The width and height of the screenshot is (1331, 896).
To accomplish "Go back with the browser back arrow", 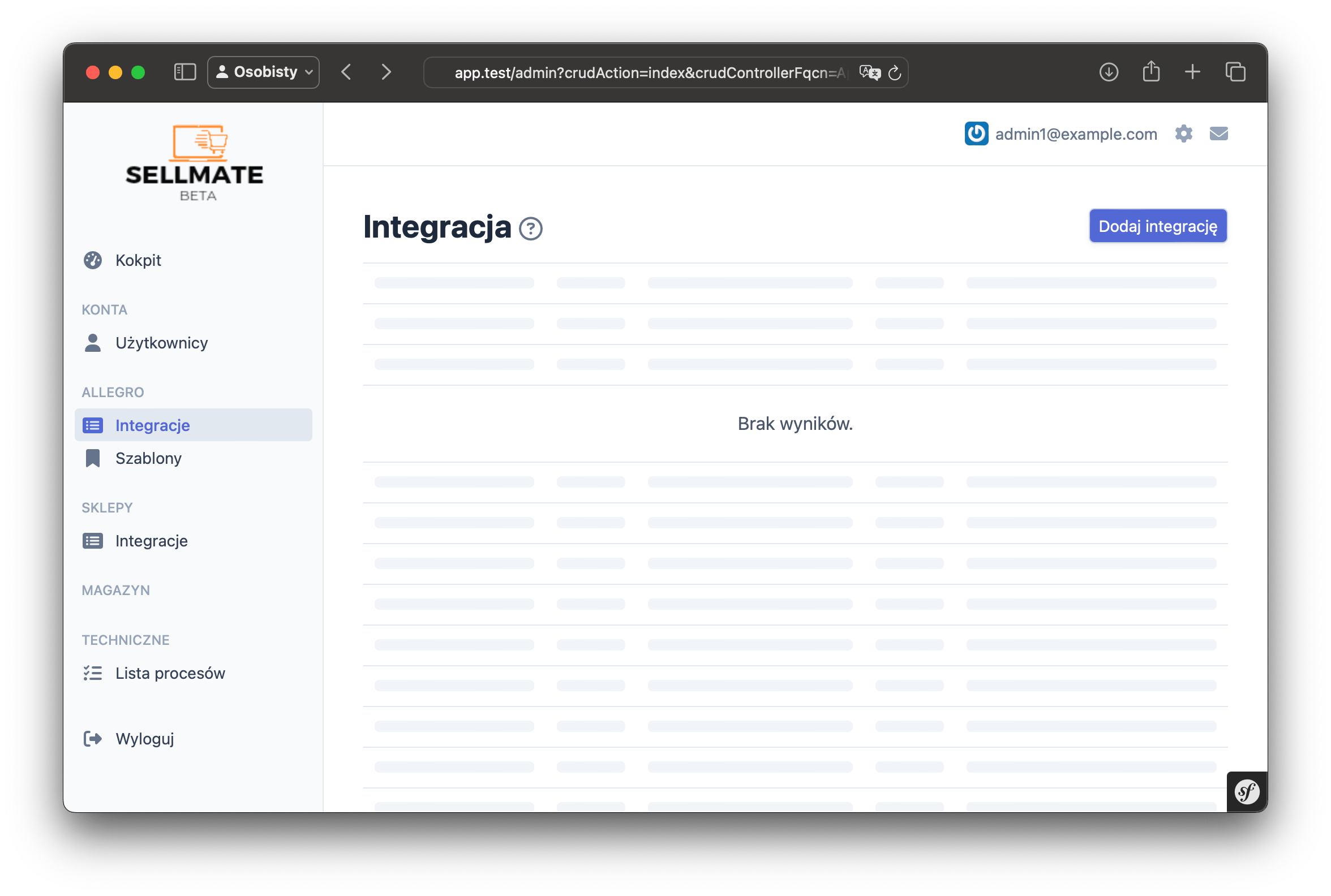I will click(x=346, y=72).
